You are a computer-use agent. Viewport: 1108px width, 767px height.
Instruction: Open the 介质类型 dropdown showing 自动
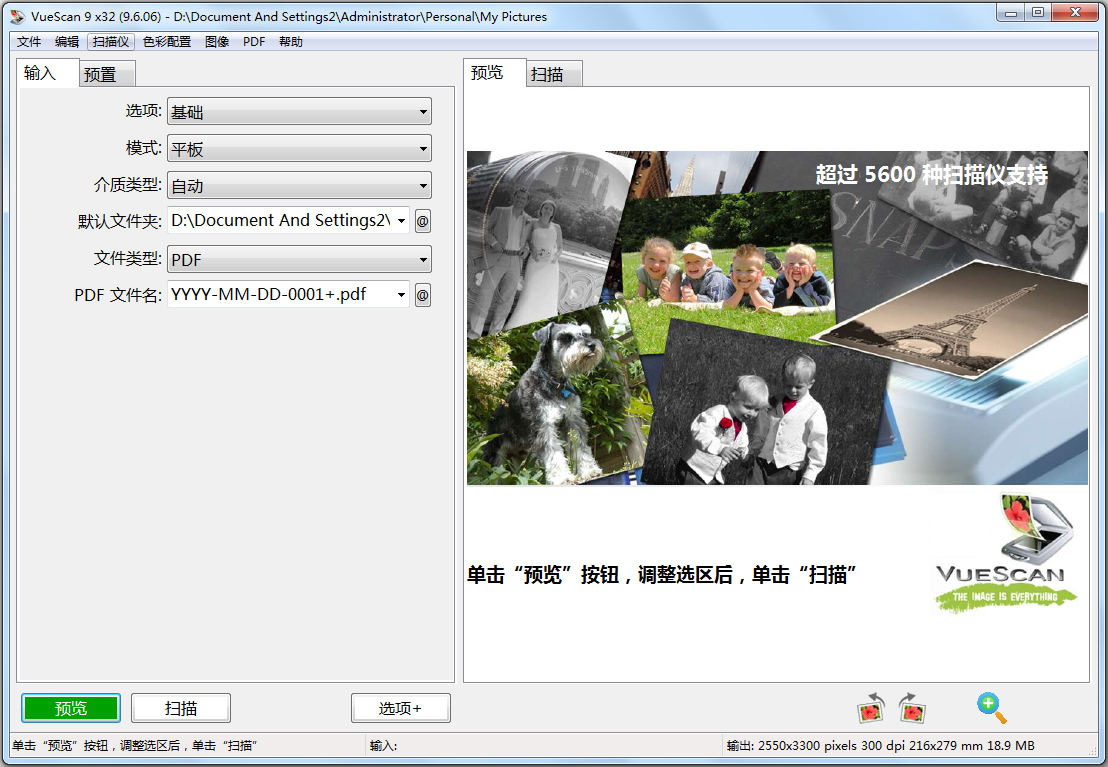[x=300, y=185]
